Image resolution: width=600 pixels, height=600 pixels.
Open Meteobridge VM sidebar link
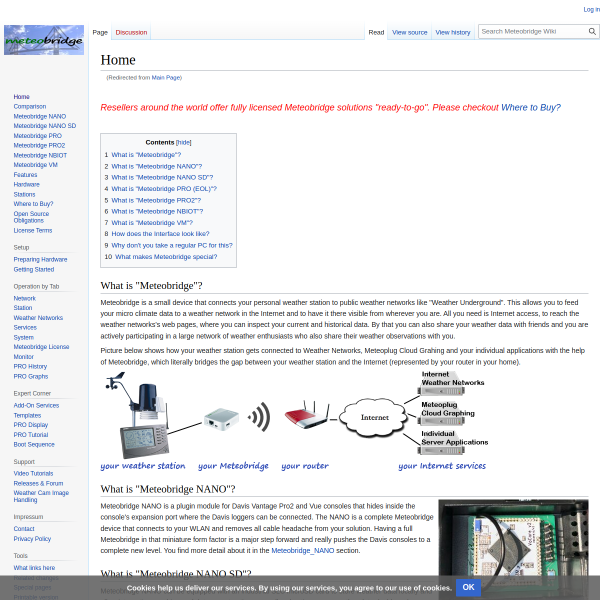click(x=36, y=165)
